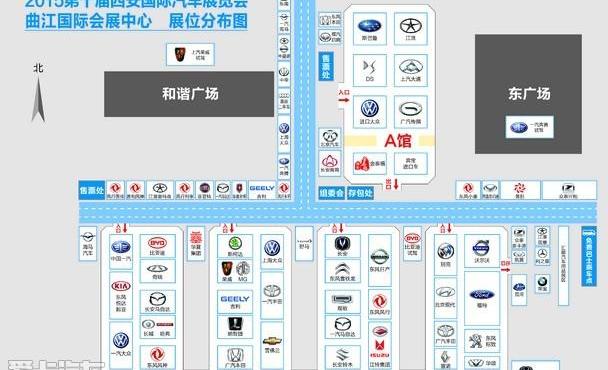This screenshot has height=370, width=608.
Task: Open the 广汽丰田 booth
Action: tap(445, 334)
